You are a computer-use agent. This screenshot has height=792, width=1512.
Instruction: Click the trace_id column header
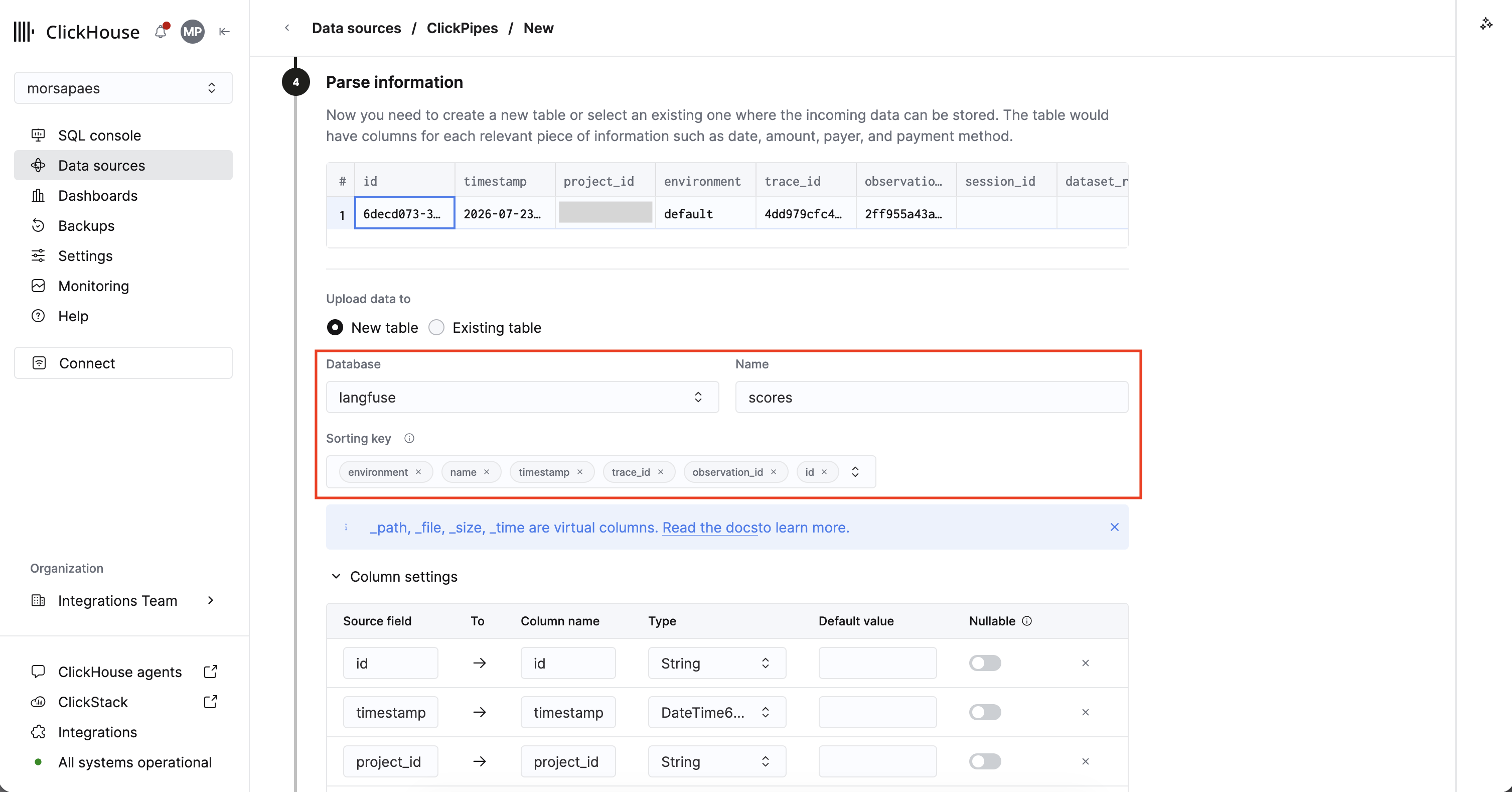(806, 181)
